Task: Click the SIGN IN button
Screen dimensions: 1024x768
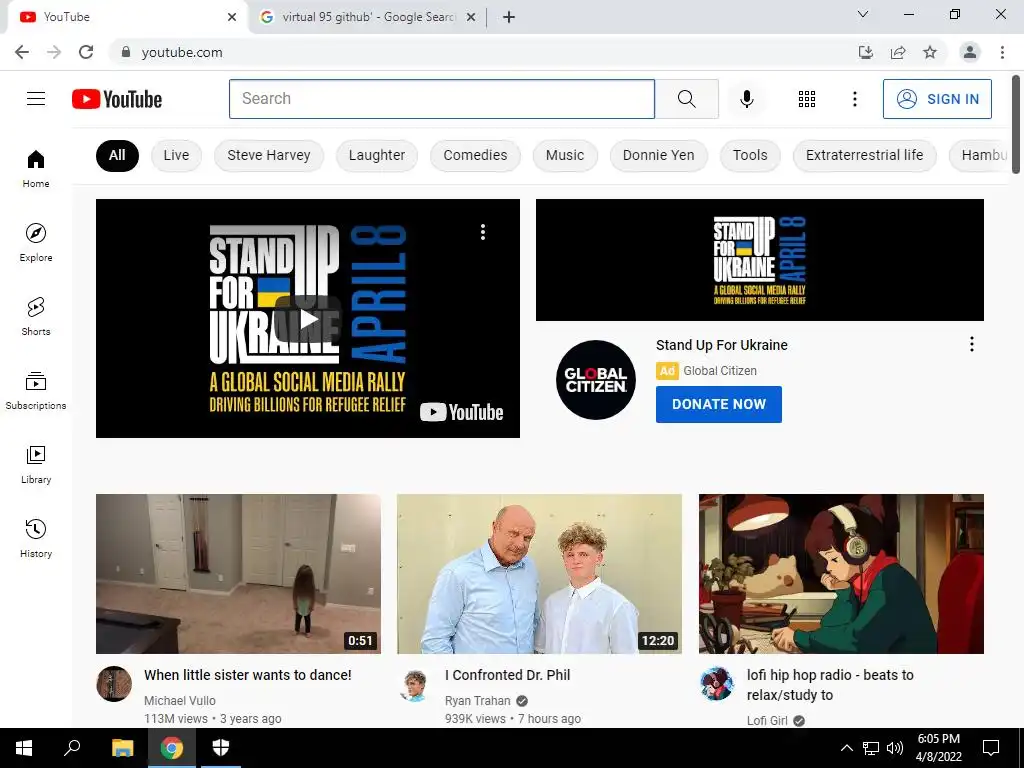Action: click(x=937, y=99)
